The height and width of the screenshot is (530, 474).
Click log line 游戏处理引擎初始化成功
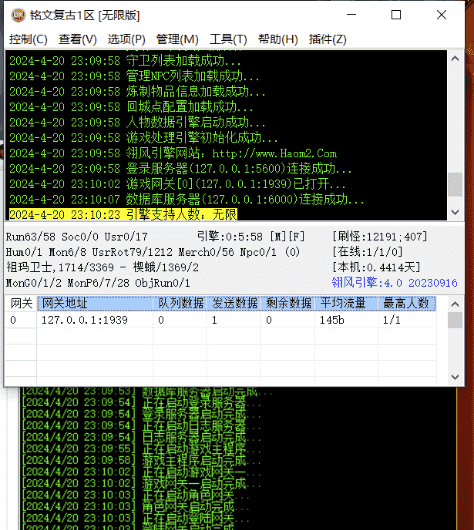(x=143, y=138)
